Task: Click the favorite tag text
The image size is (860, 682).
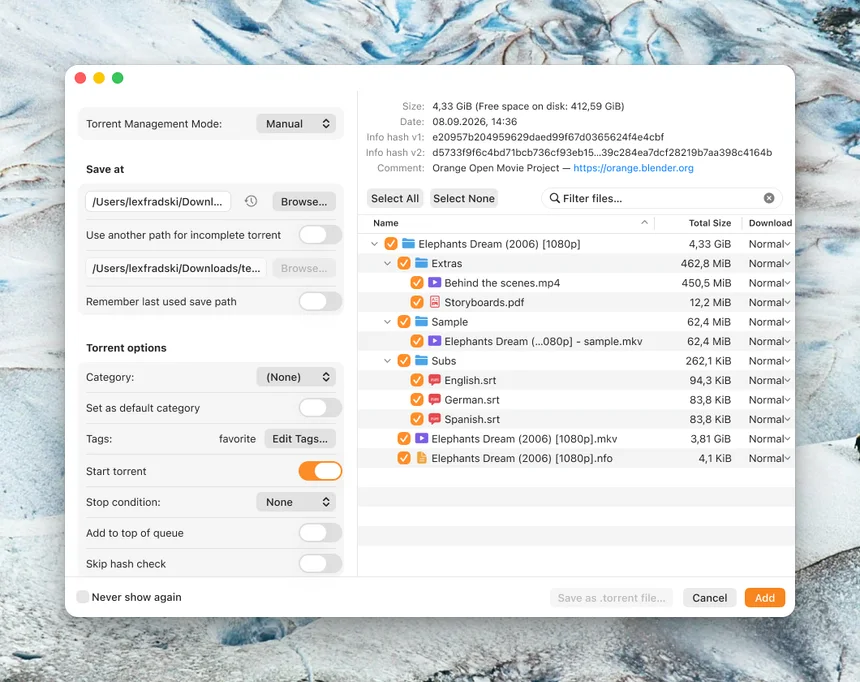Action: coord(237,438)
